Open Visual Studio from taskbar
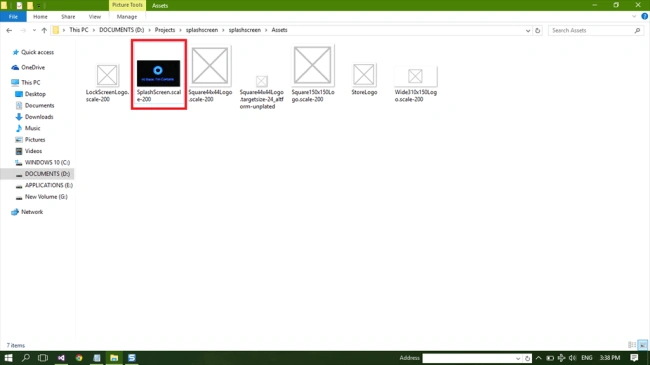650x365 pixels. coord(61,358)
